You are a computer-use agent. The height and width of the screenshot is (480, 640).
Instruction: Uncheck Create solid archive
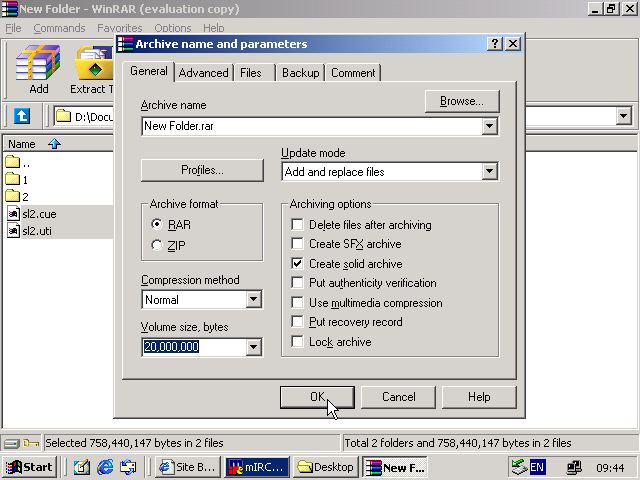[x=297, y=263]
